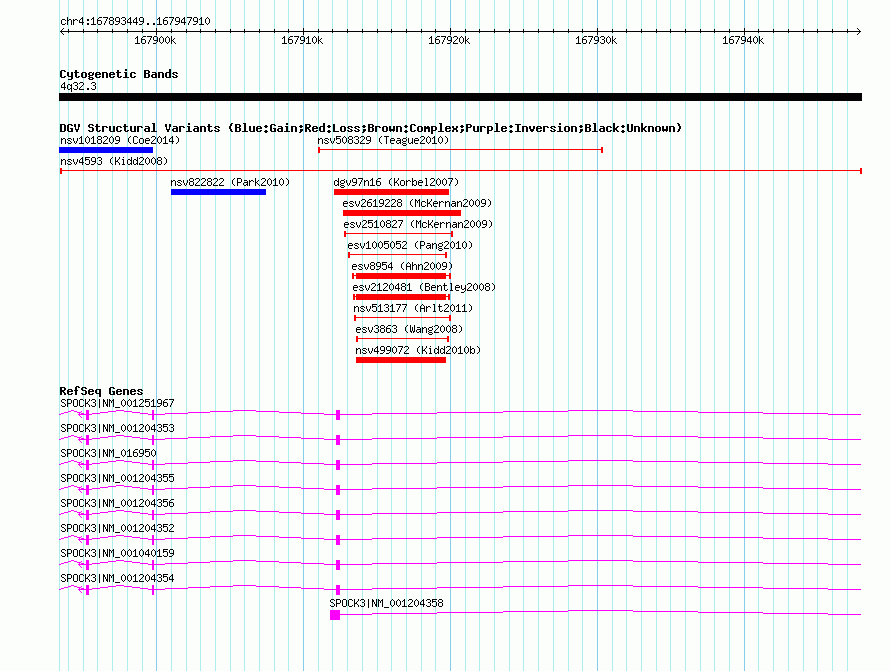Click the 167940k ruler tick label

(744, 41)
